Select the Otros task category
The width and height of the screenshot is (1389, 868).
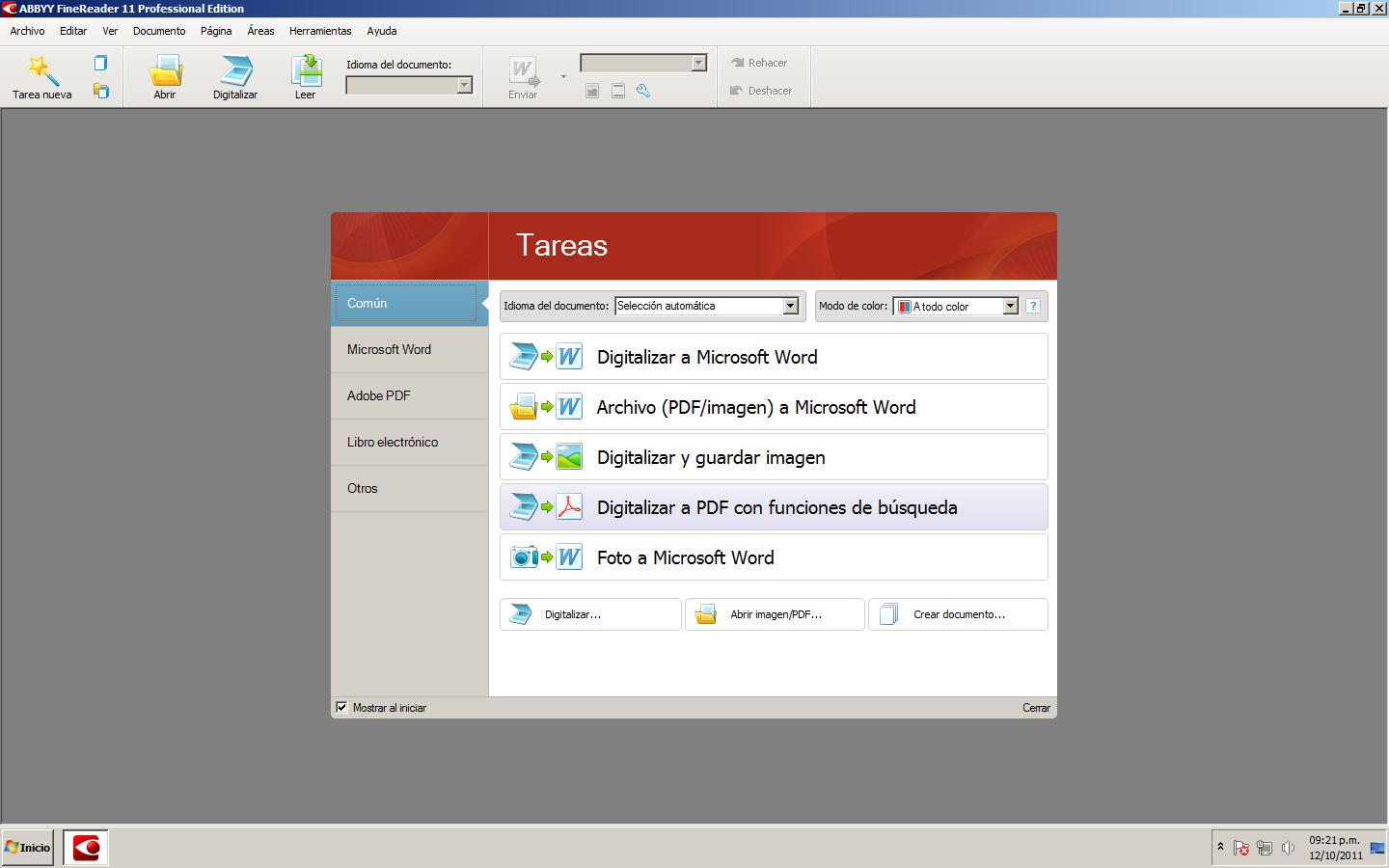click(409, 489)
